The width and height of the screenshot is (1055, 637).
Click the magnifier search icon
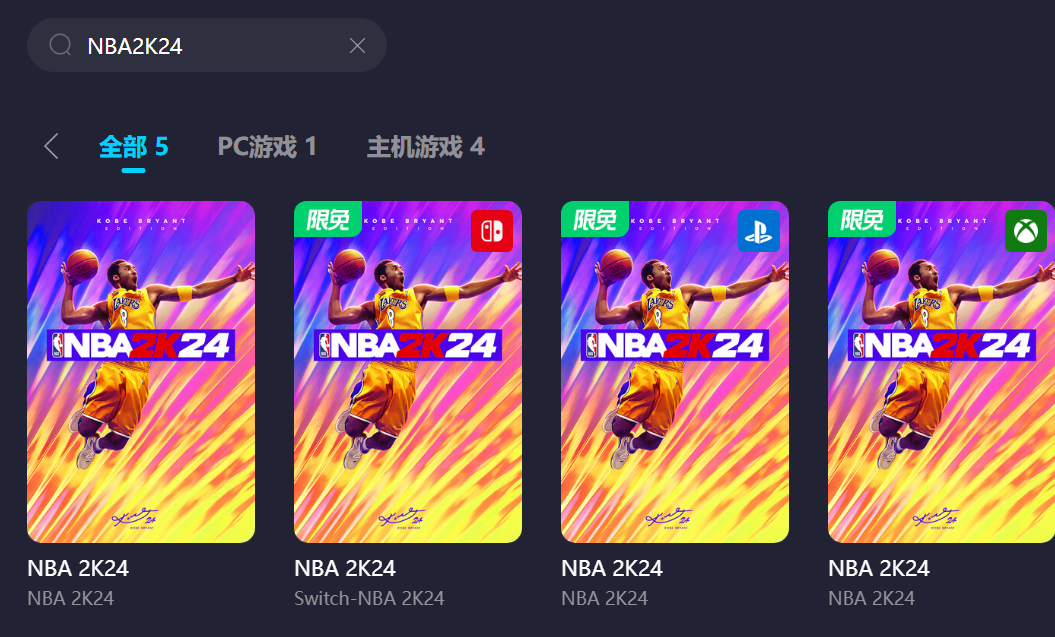(x=60, y=45)
